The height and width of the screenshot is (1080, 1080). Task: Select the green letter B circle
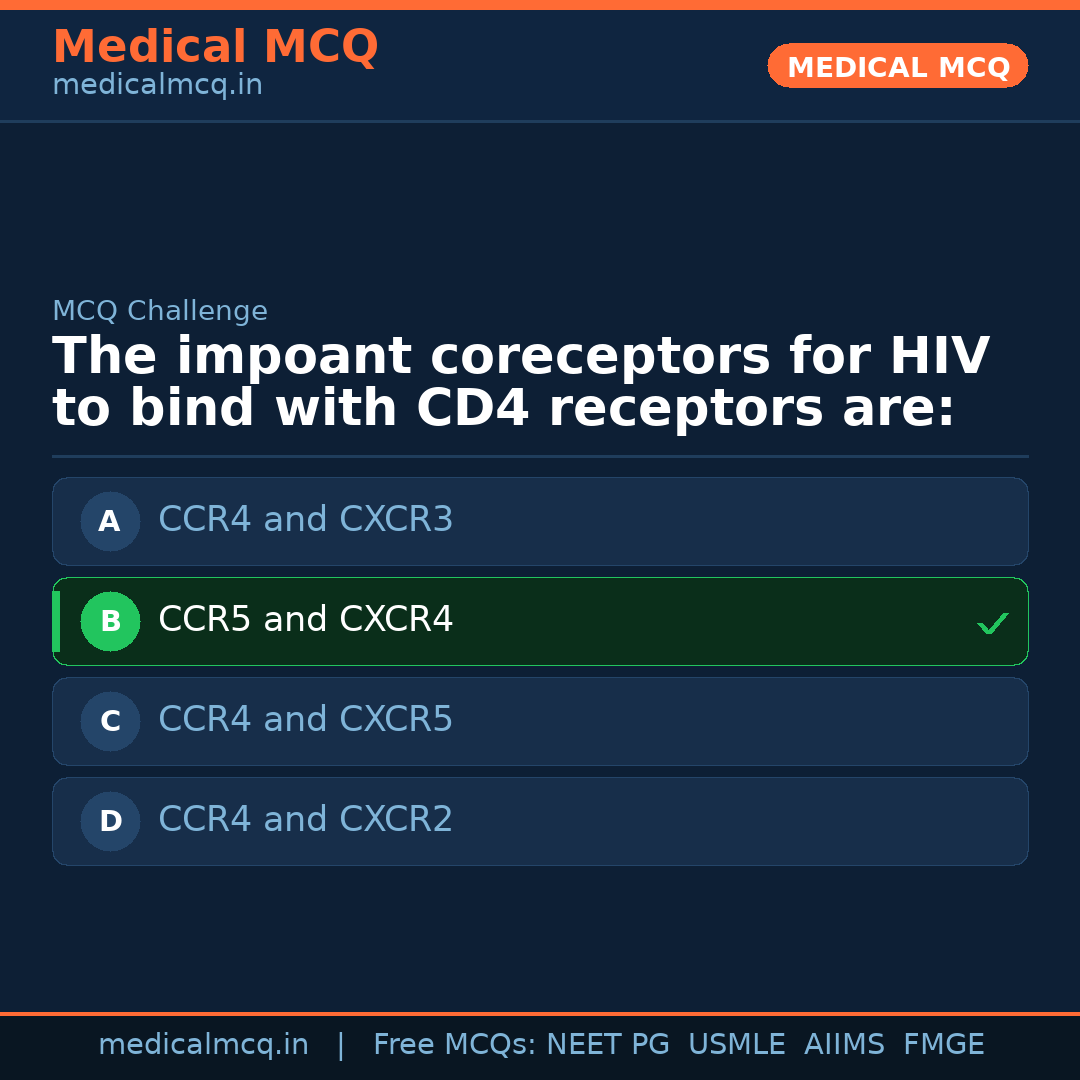(110, 621)
